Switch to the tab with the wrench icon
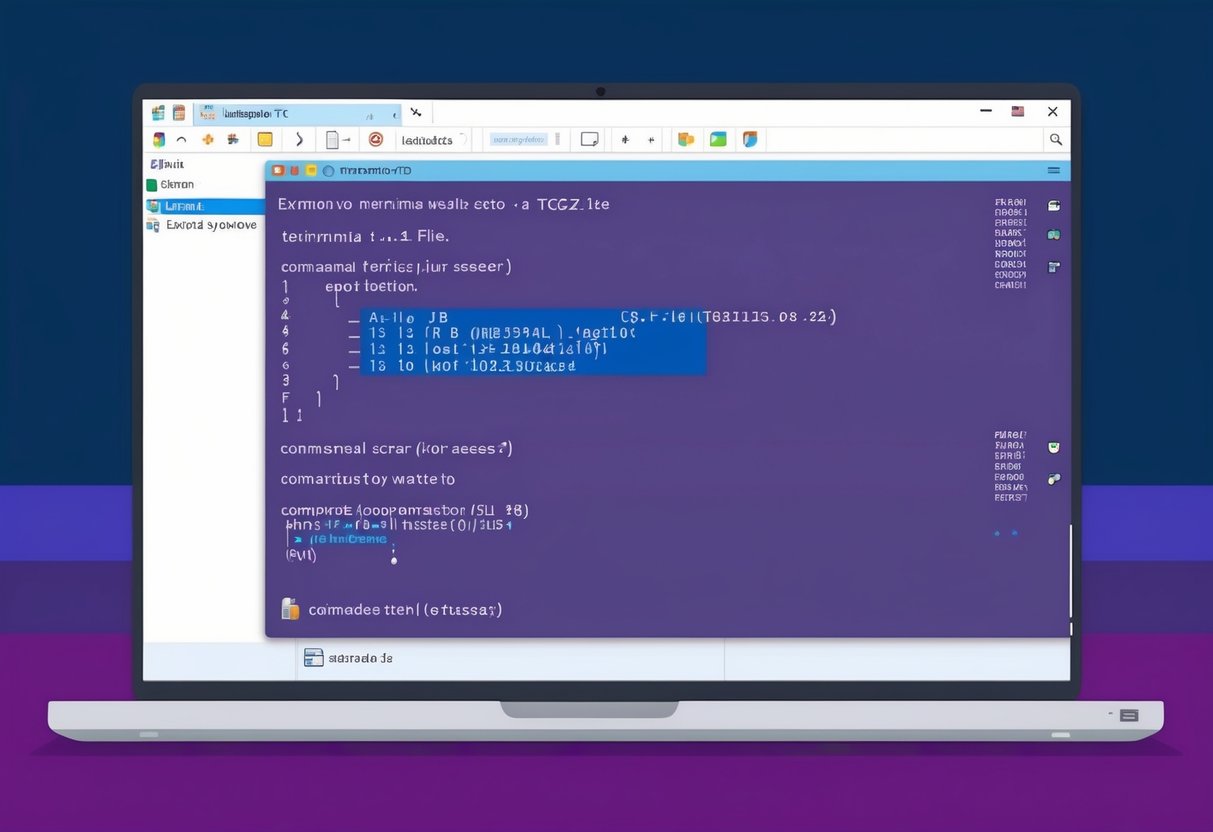Screen dimensions: 1213x832 point(416,112)
